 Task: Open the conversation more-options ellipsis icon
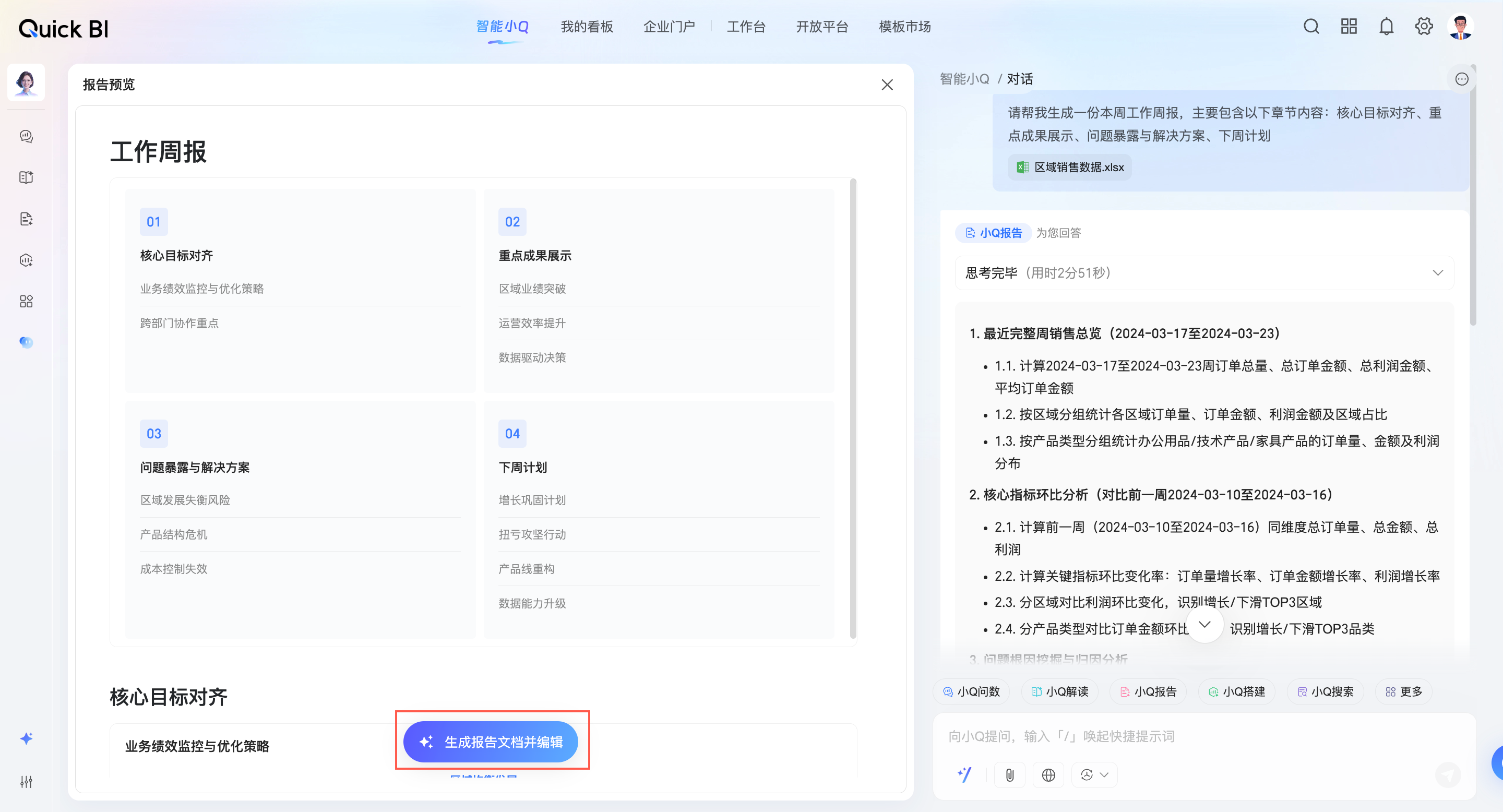click(1461, 79)
